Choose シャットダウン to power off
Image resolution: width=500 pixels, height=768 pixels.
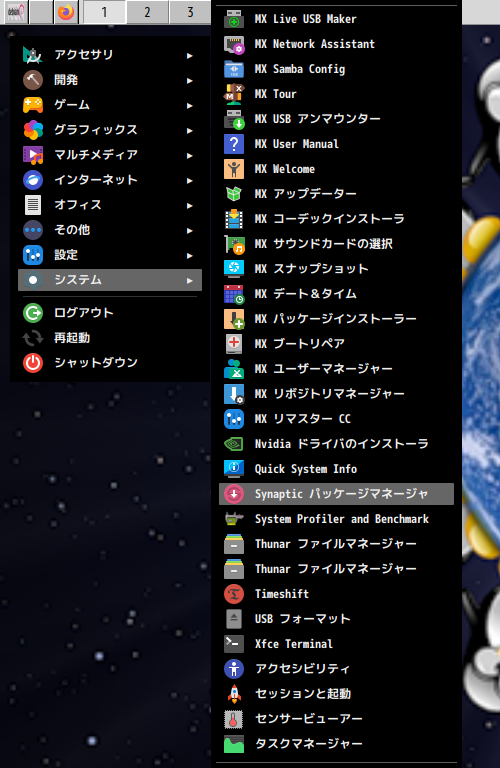click(110, 362)
